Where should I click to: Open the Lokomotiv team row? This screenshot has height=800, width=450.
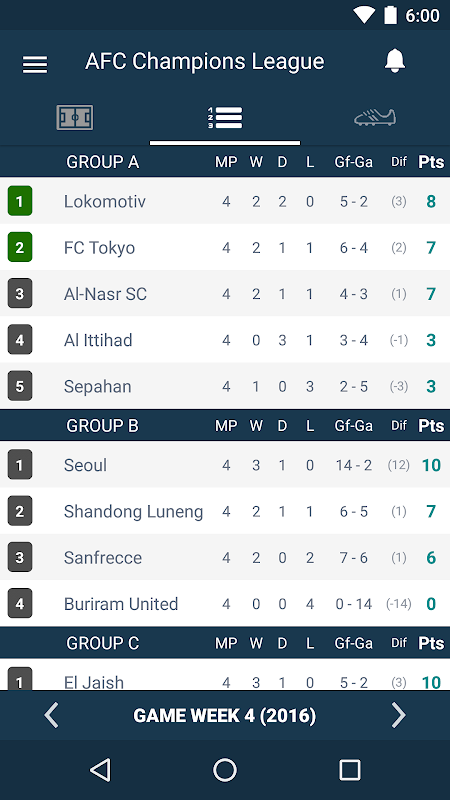225,201
